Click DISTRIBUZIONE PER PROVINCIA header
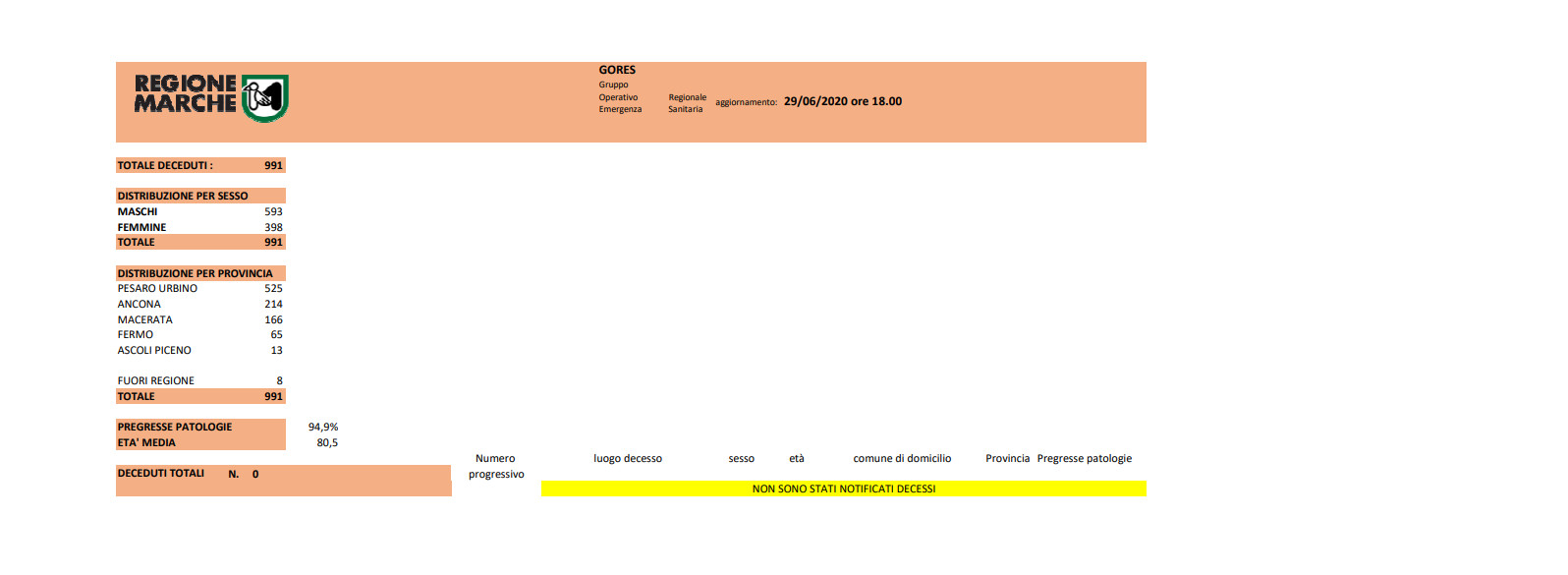Viewport: 1568px width, 575px height. pyautogui.click(x=196, y=273)
